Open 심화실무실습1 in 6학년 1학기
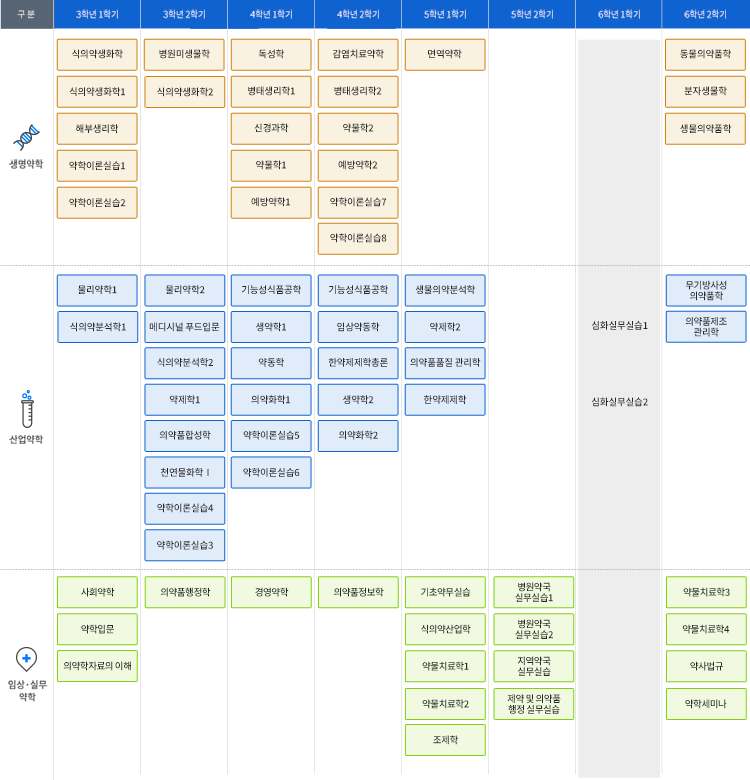This screenshot has width=750, height=780. pos(619,326)
